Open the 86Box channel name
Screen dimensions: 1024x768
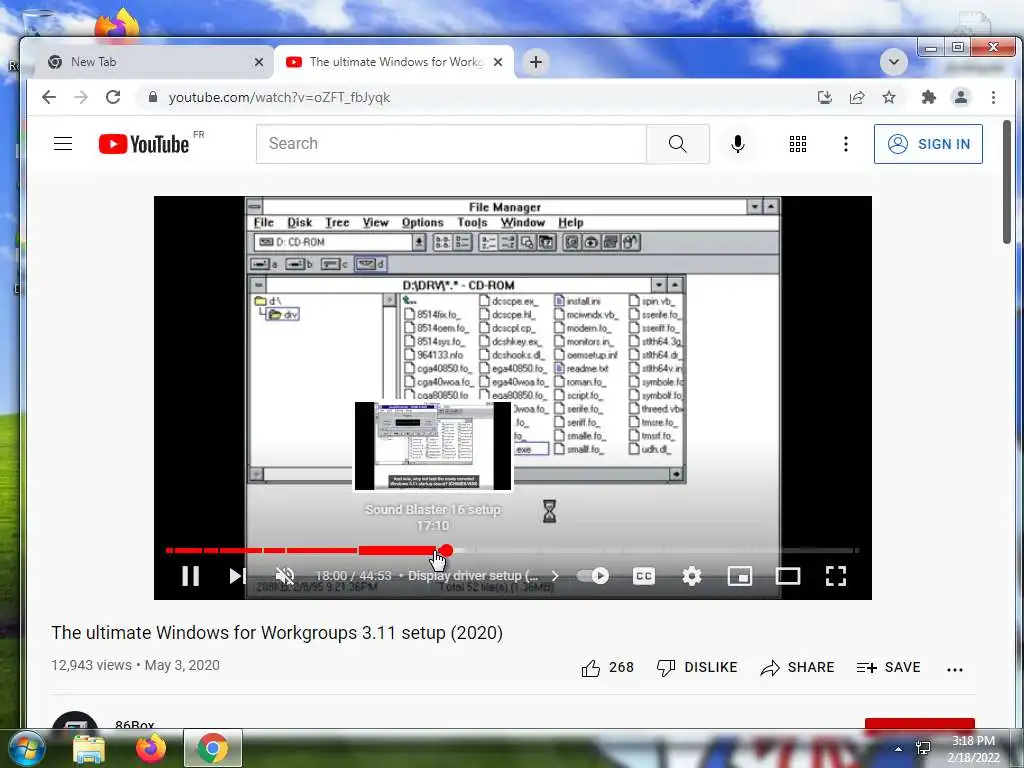coord(135,724)
